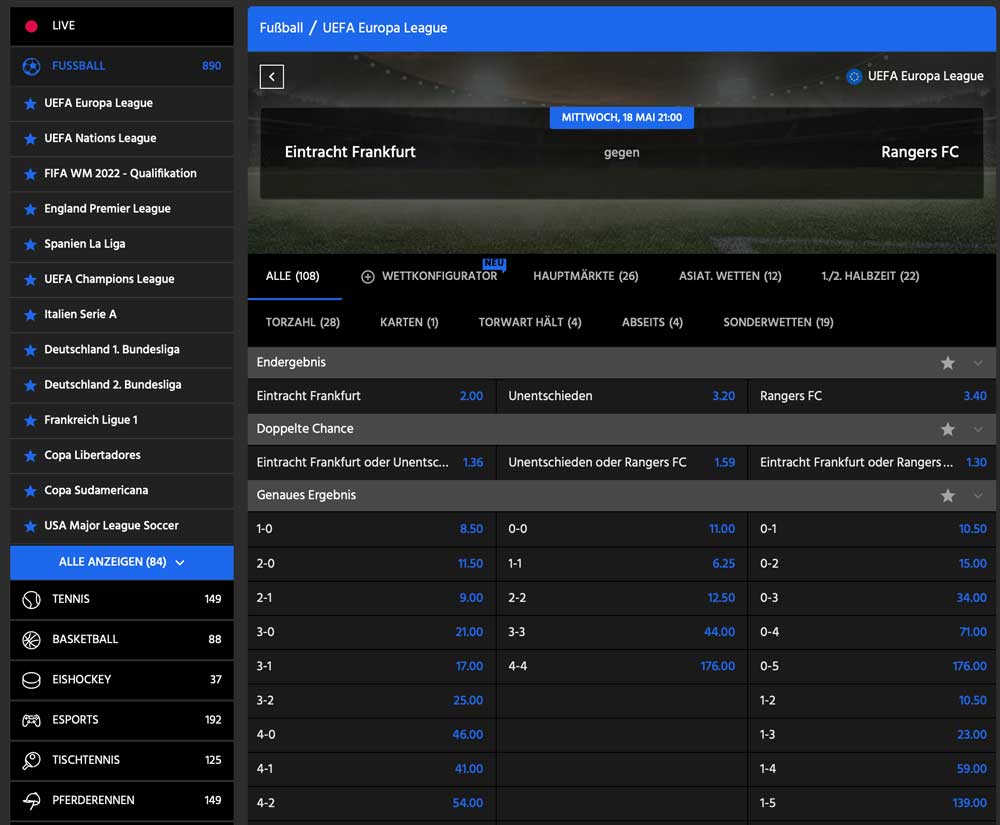Screen dimensions: 1000x825
Task: Select exact score 0-5 at 176.00
Action: point(872,666)
